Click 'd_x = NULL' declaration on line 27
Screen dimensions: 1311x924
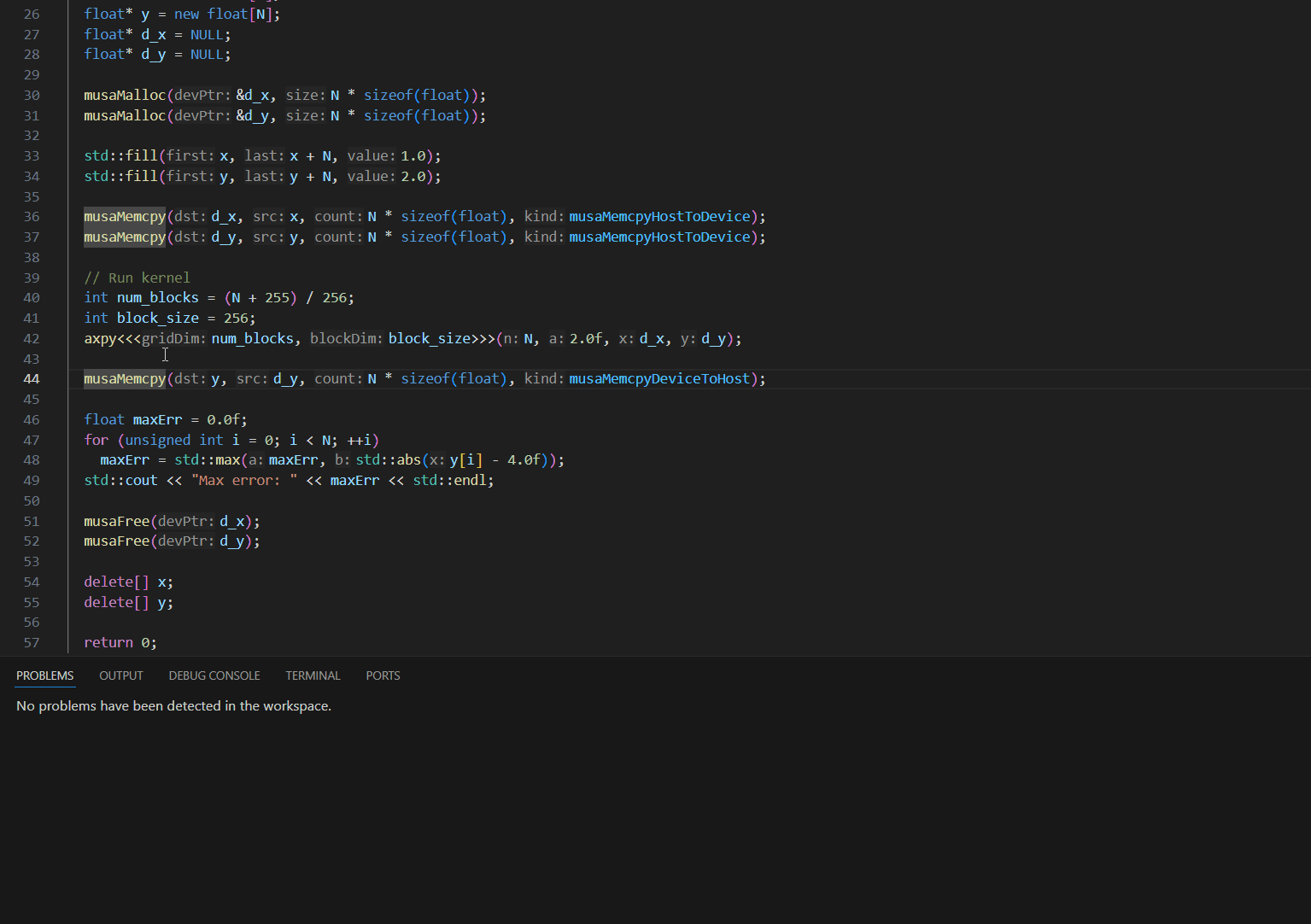pyautogui.click(x=182, y=35)
